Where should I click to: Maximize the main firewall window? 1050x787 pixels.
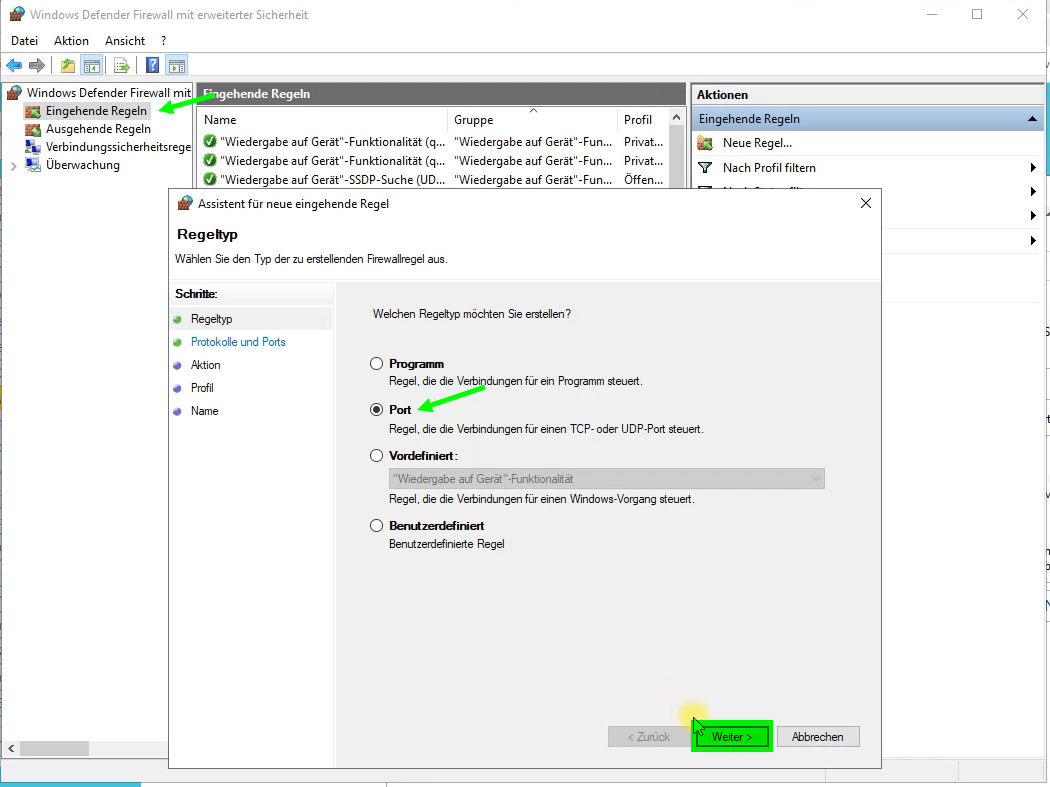pyautogui.click(x=977, y=14)
